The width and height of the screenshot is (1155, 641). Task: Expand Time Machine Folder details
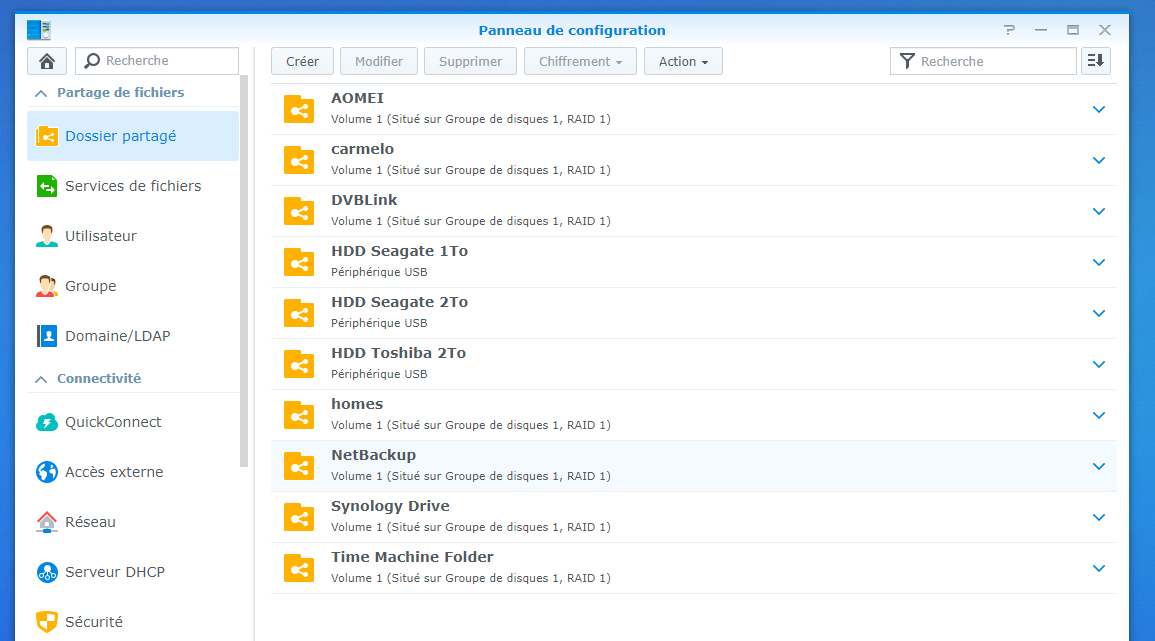1099,568
